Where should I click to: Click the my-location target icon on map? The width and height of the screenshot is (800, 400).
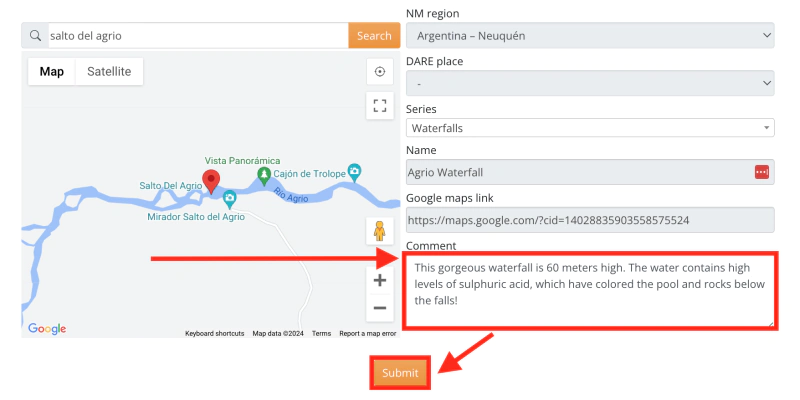coord(379,71)
